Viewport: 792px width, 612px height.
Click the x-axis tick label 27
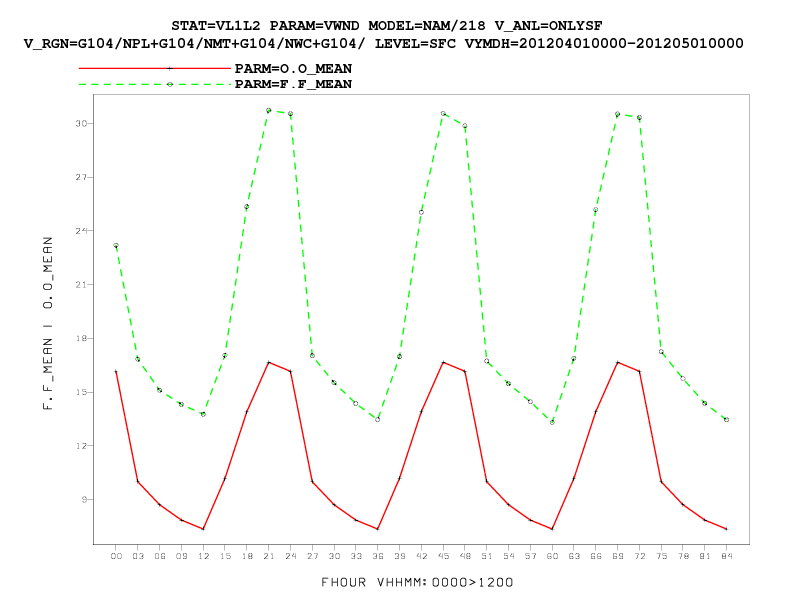coord(312,556)
